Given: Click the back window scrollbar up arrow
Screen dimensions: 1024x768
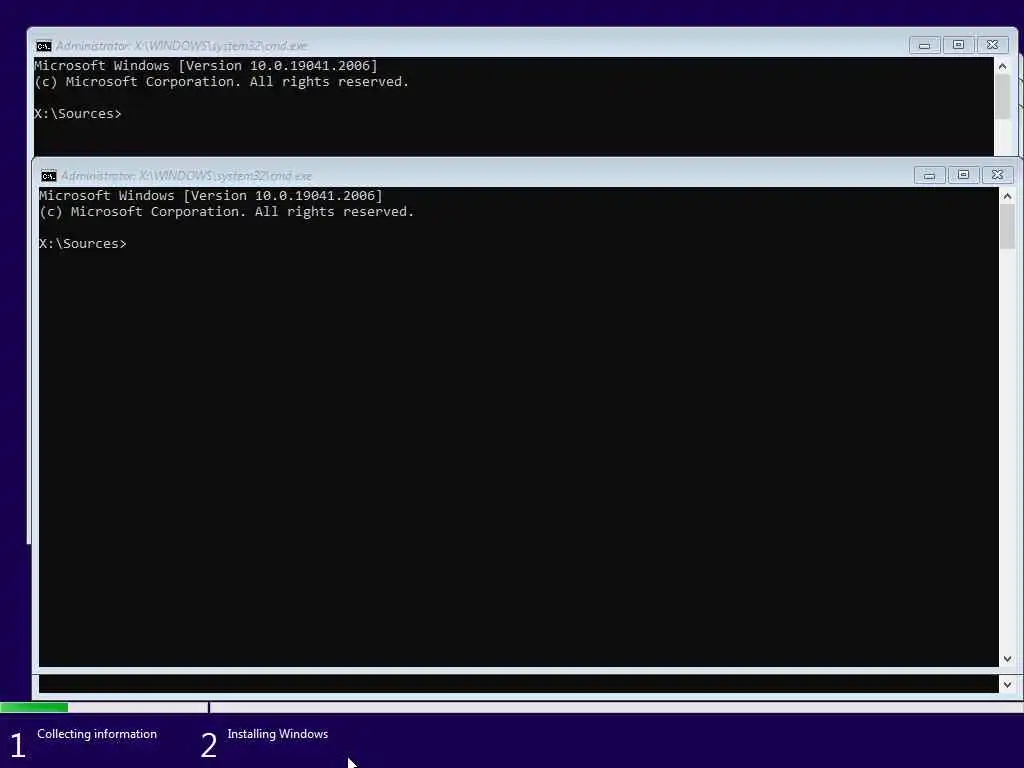Looking at the screenshot, I should tap(1002, 66).
